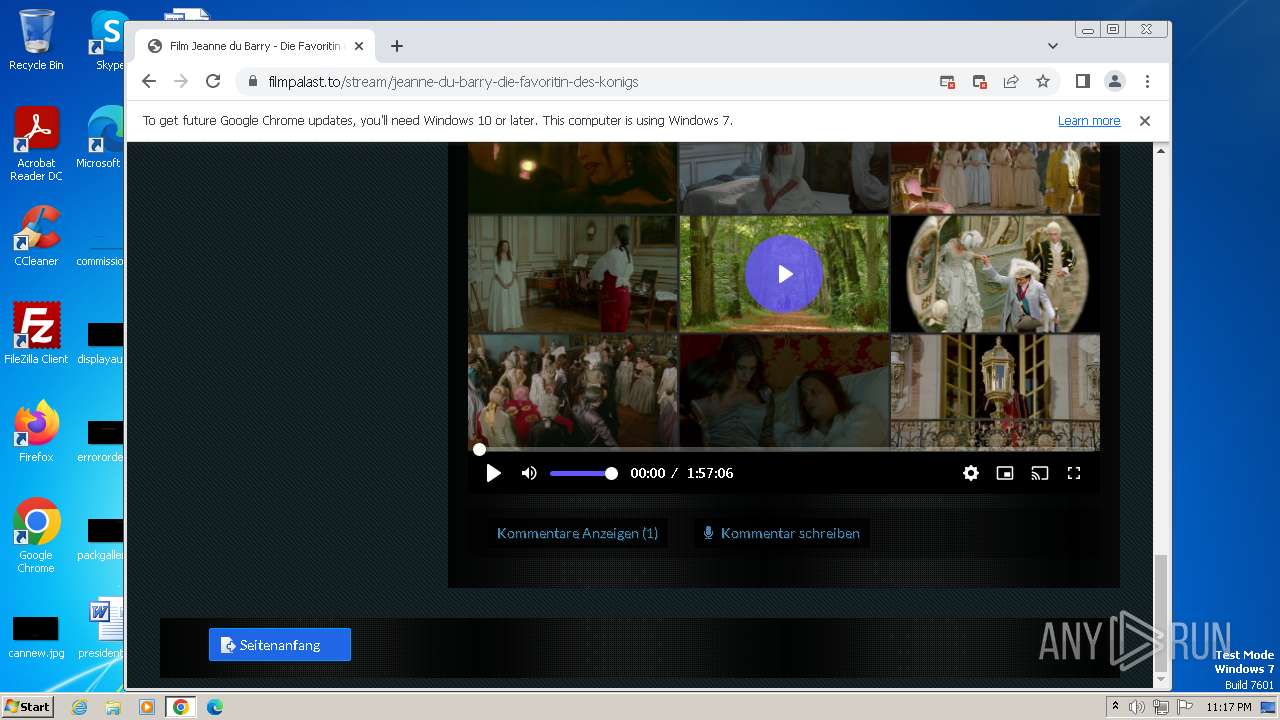Click the Seitenanfang button
The width and height of the screenshot is (1280, 720).
(280, 645)
